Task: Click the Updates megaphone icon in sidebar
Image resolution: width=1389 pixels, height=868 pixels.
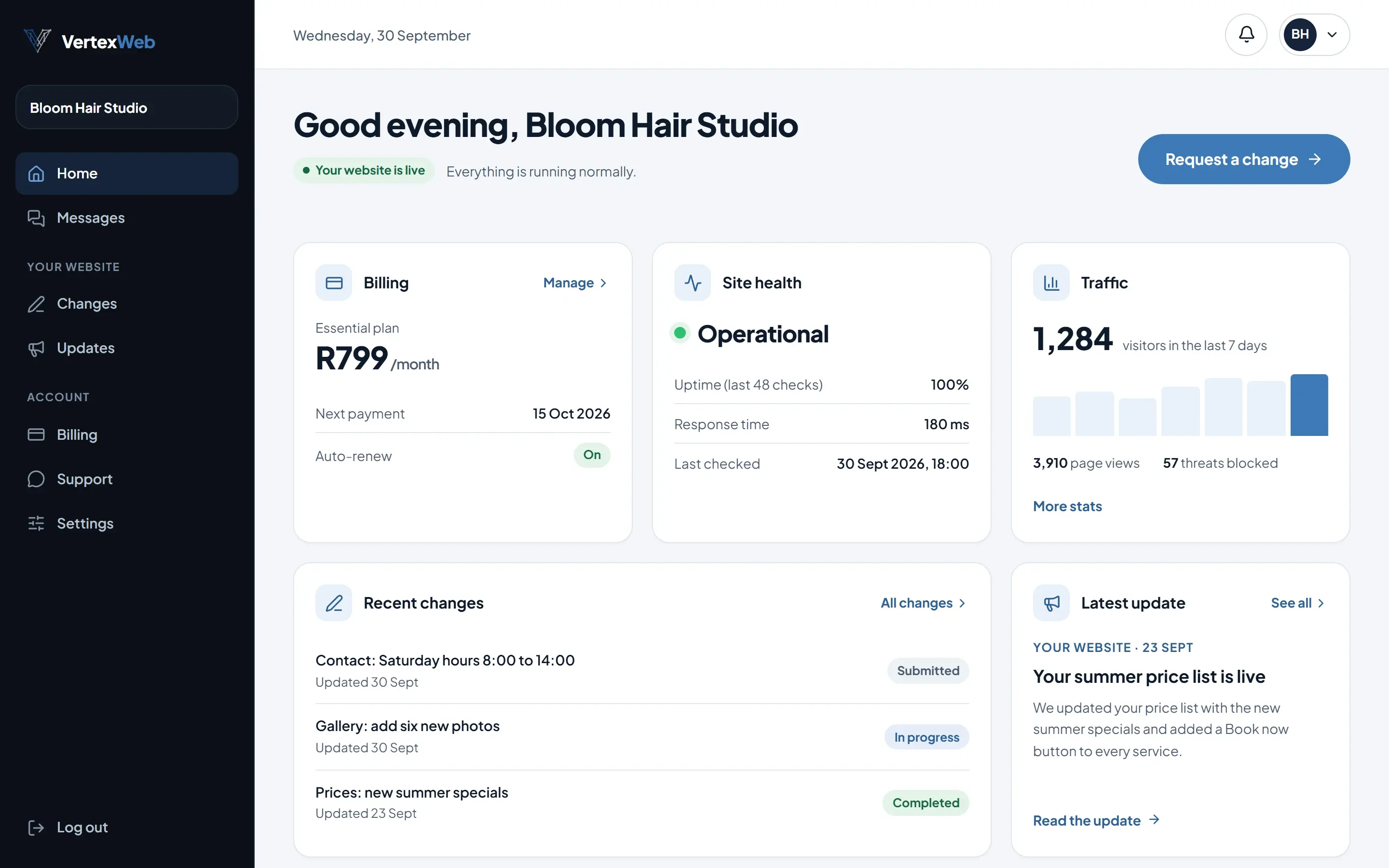Action: pyautogui.click(x=36, y=349)
